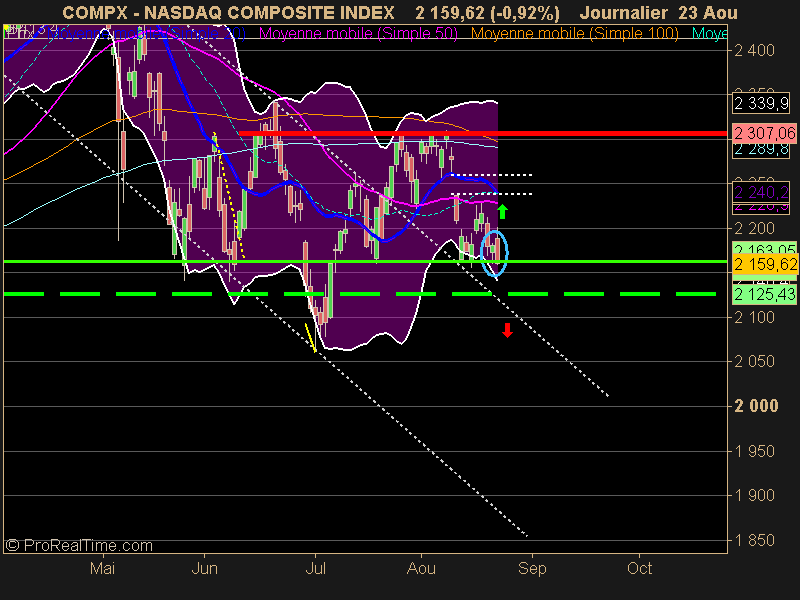Viewport: 800px width, 600px height.
Task: Click the cyan 2 289,8 price tag
Action: (x=761, y=150)
